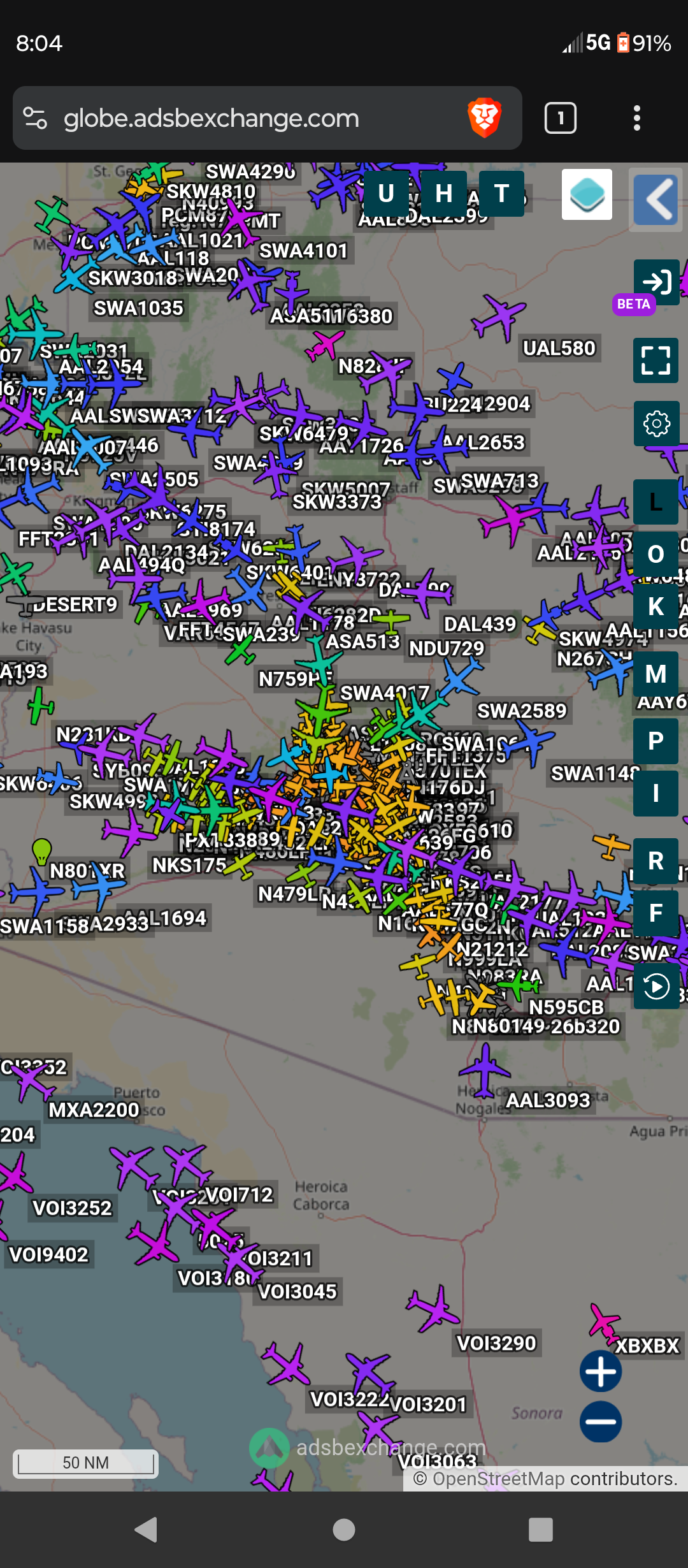Toggle the I button
The height and width of the screenshot is (1568, 688).
click(x=656, y=794)
